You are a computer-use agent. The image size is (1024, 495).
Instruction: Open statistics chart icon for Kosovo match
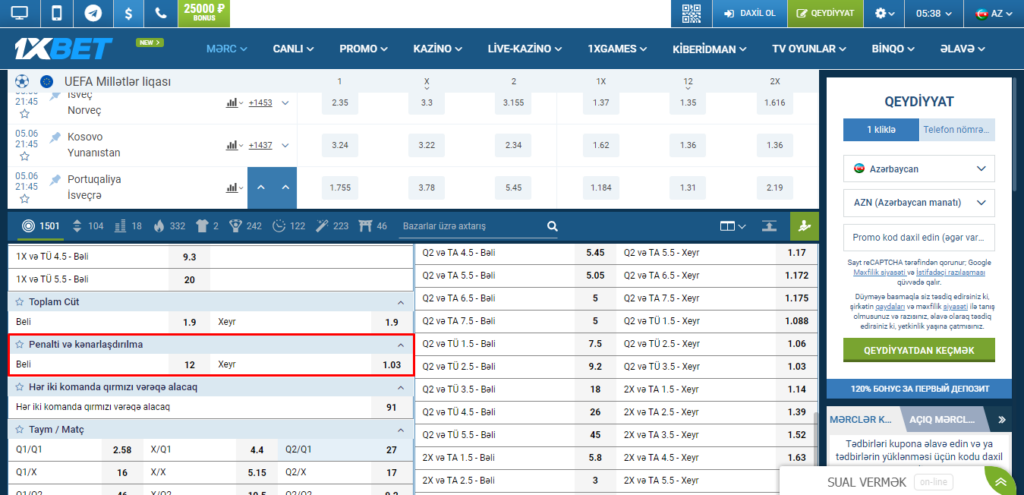click(234, 145)
